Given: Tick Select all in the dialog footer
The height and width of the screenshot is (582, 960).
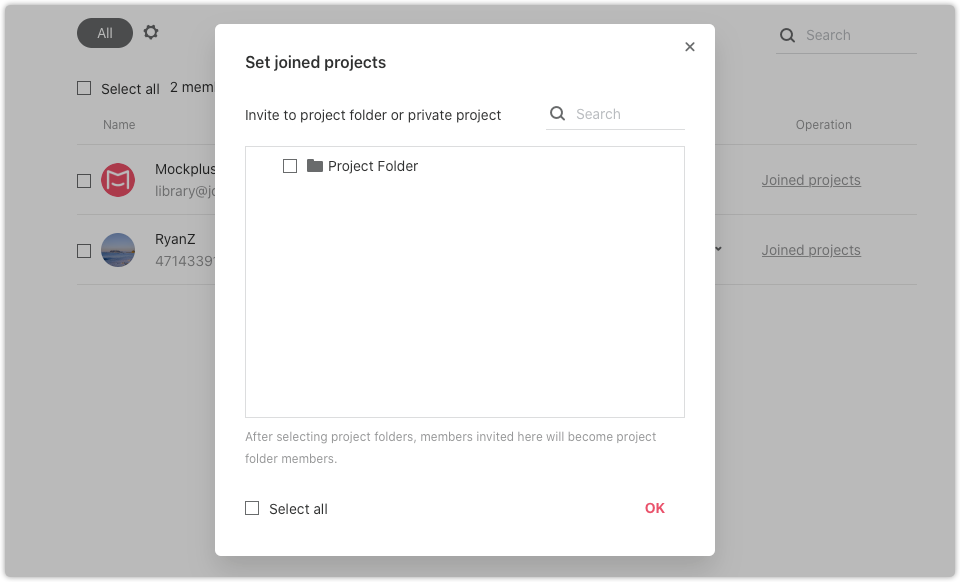Looking at the screenshot, I should click(252, 508).
